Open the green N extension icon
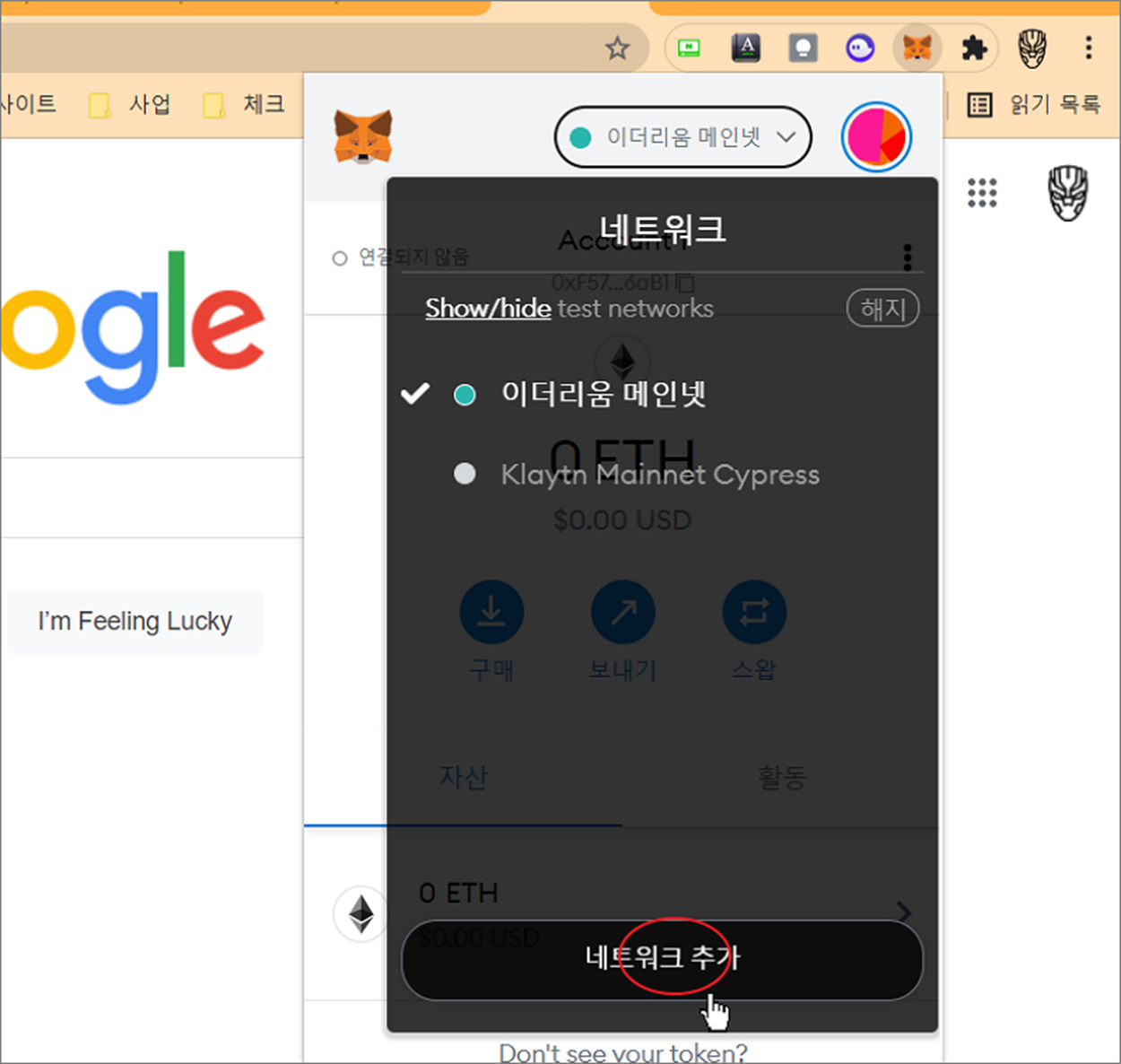This screenshot has height=1064, width=1121. pyautogui.click(x=689, y=48)
